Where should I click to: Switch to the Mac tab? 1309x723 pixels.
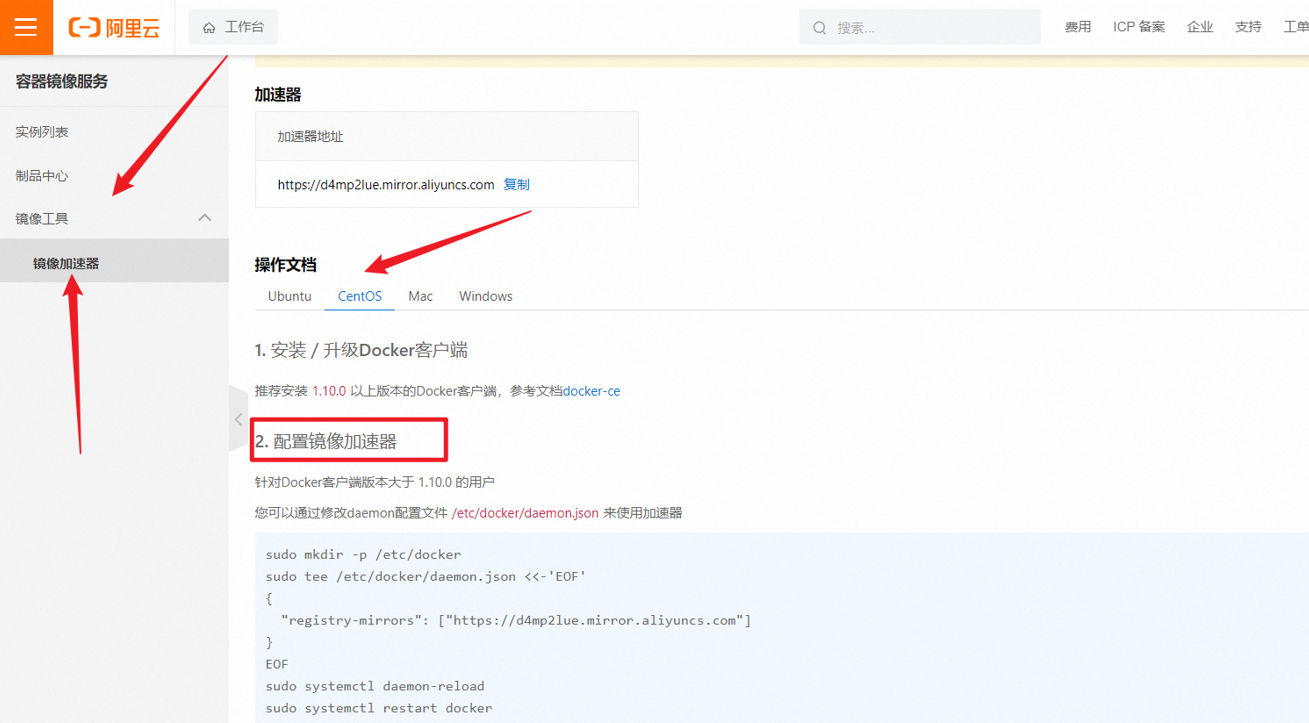click(420, 296)
